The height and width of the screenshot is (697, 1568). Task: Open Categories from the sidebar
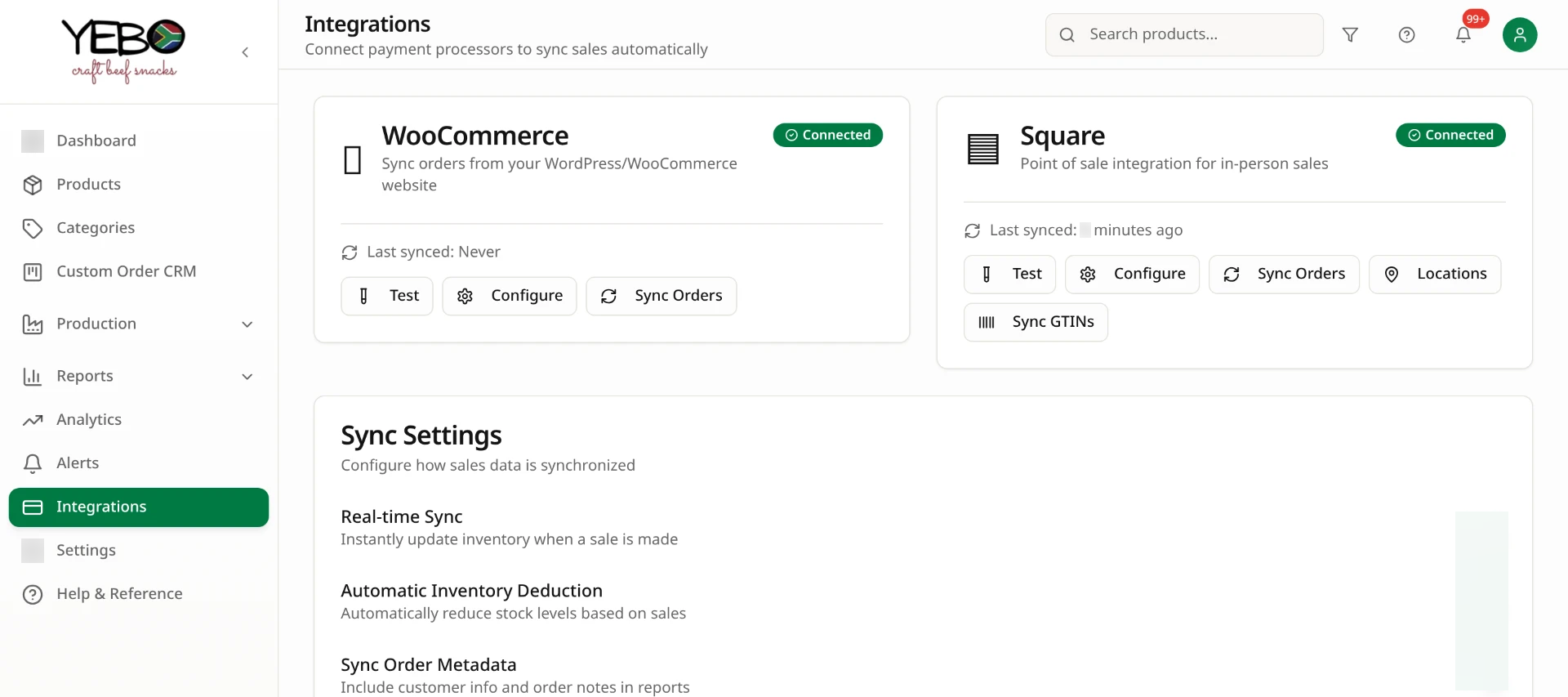(139, 228)
